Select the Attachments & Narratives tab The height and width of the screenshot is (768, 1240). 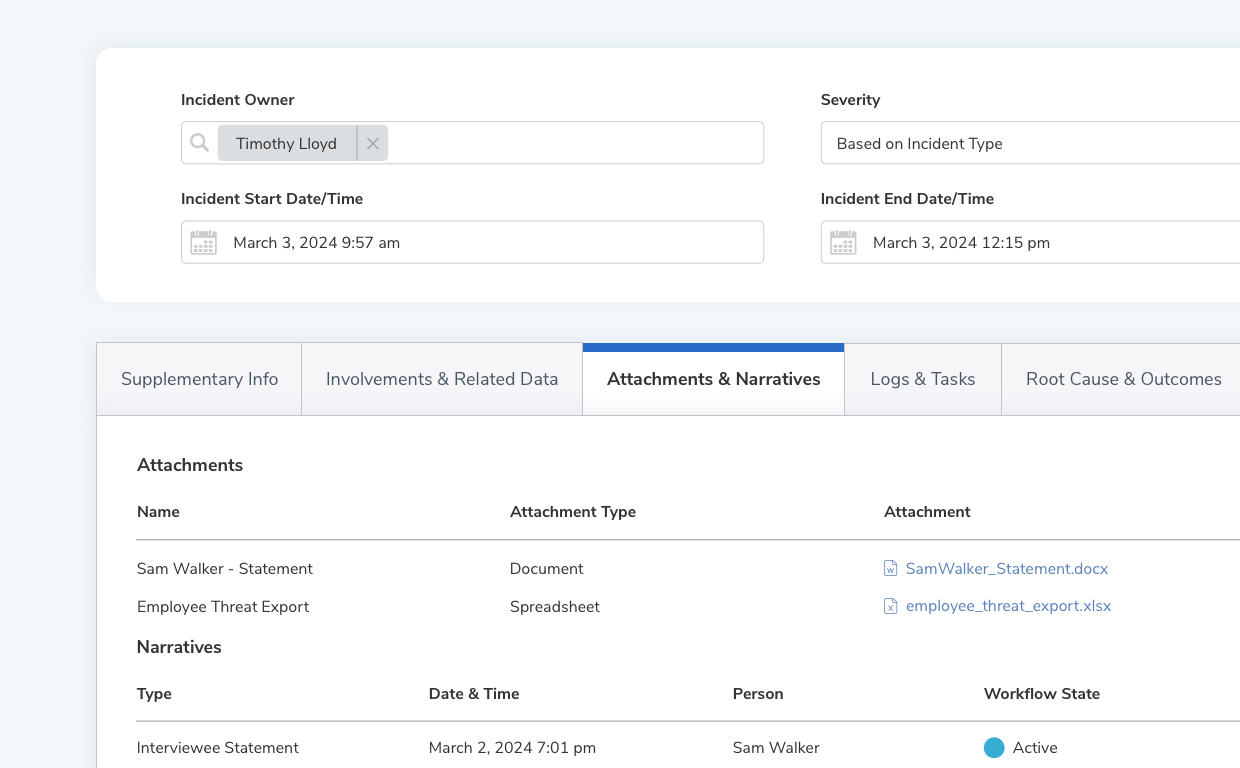click(713, 379)
